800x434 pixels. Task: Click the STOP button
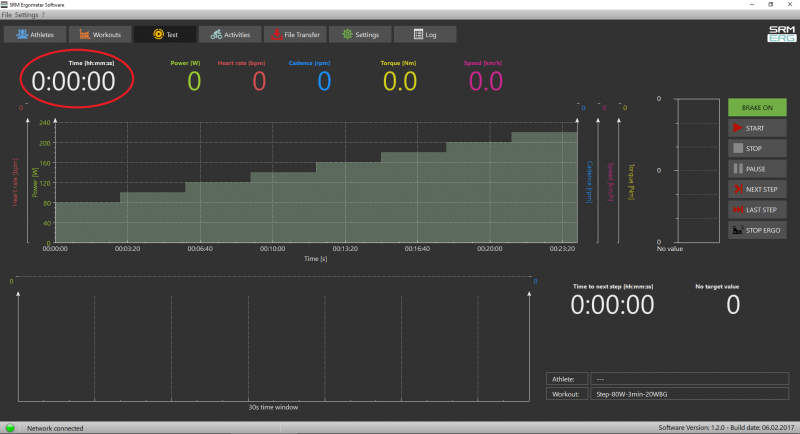pyautogui.click(x=756, y=148)
